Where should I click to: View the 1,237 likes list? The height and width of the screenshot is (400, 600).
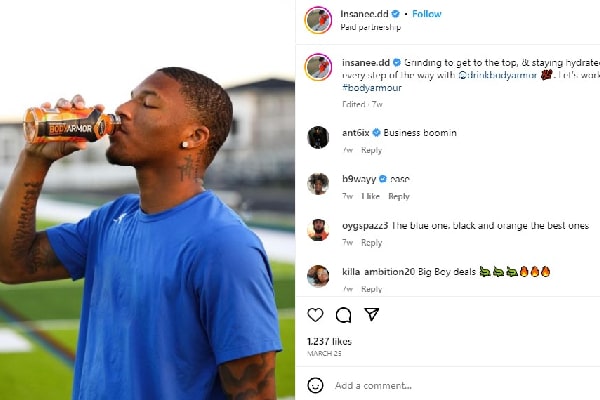coord(328,341)
